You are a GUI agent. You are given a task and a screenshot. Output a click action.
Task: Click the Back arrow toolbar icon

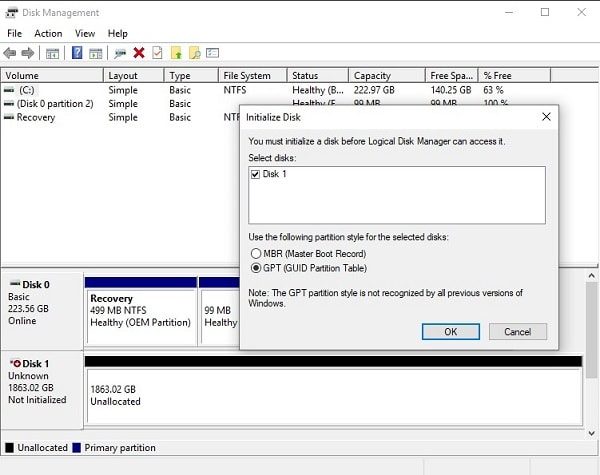click(x=10, y=53)
